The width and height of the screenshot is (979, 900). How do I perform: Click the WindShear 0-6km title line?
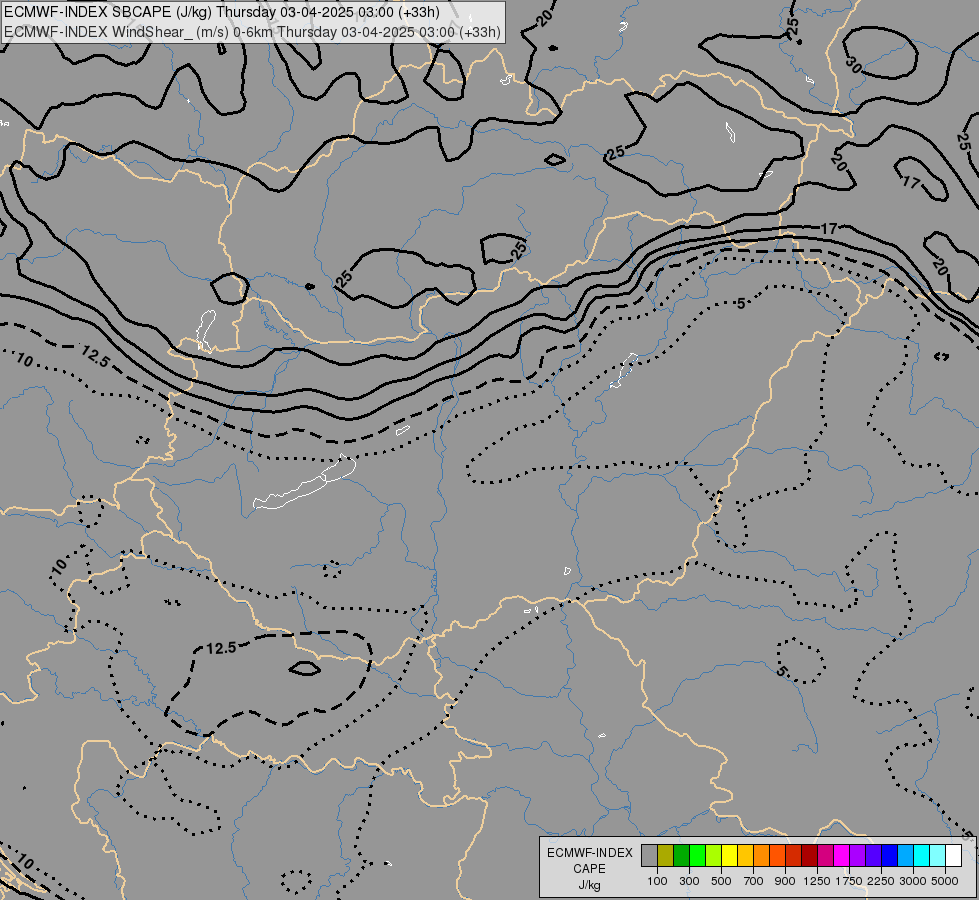(x=252, y=32)
